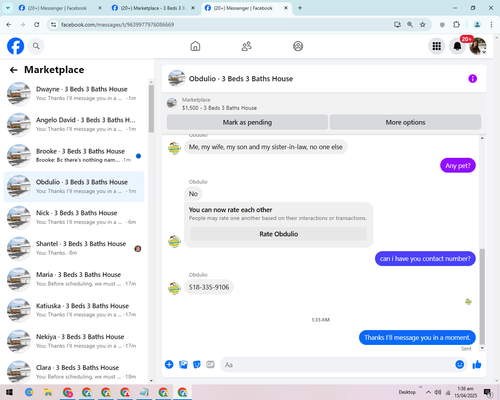Click chat messages scrollbar

click(x=482, y=297)
